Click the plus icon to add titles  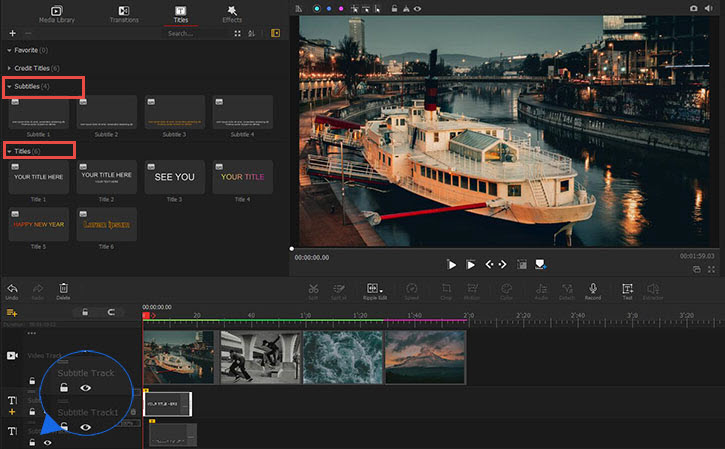[x=12, y=33]
